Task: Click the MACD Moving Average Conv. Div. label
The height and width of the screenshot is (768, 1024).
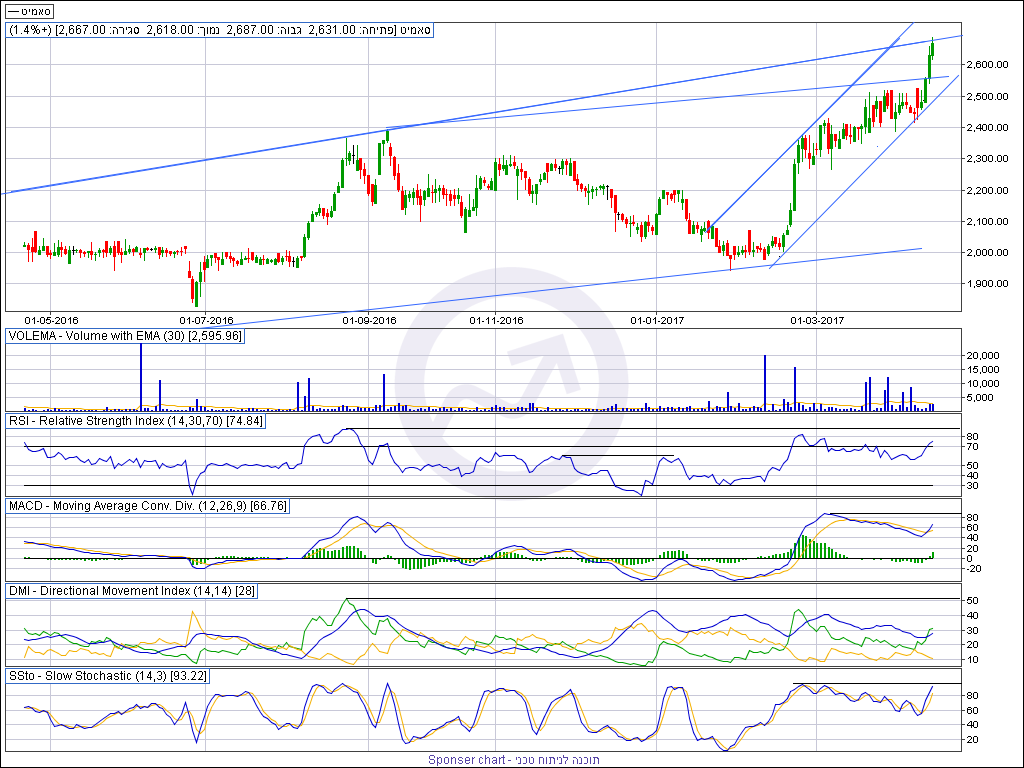Action: (x=148, y=506)
